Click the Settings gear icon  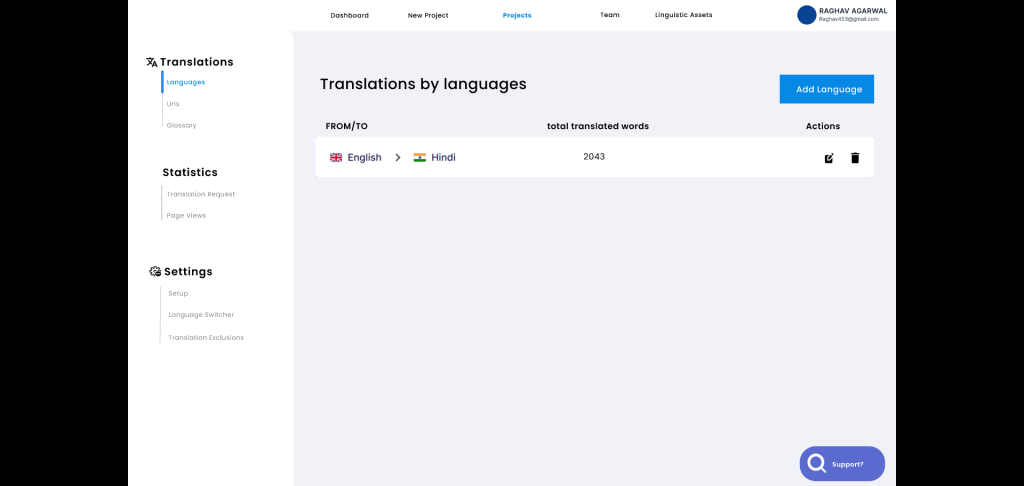point(155,271)
